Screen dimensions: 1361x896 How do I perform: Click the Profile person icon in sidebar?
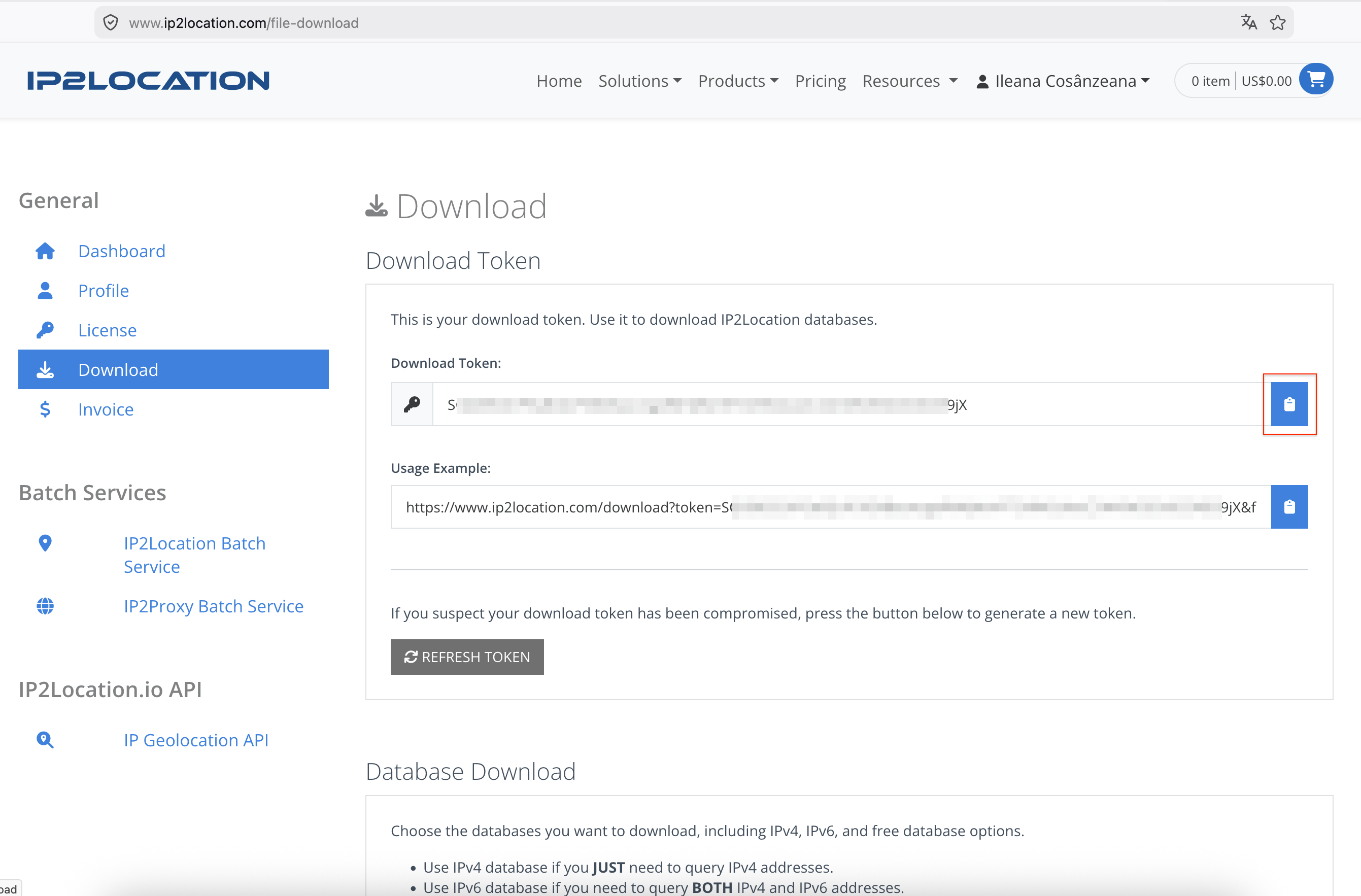45,291
